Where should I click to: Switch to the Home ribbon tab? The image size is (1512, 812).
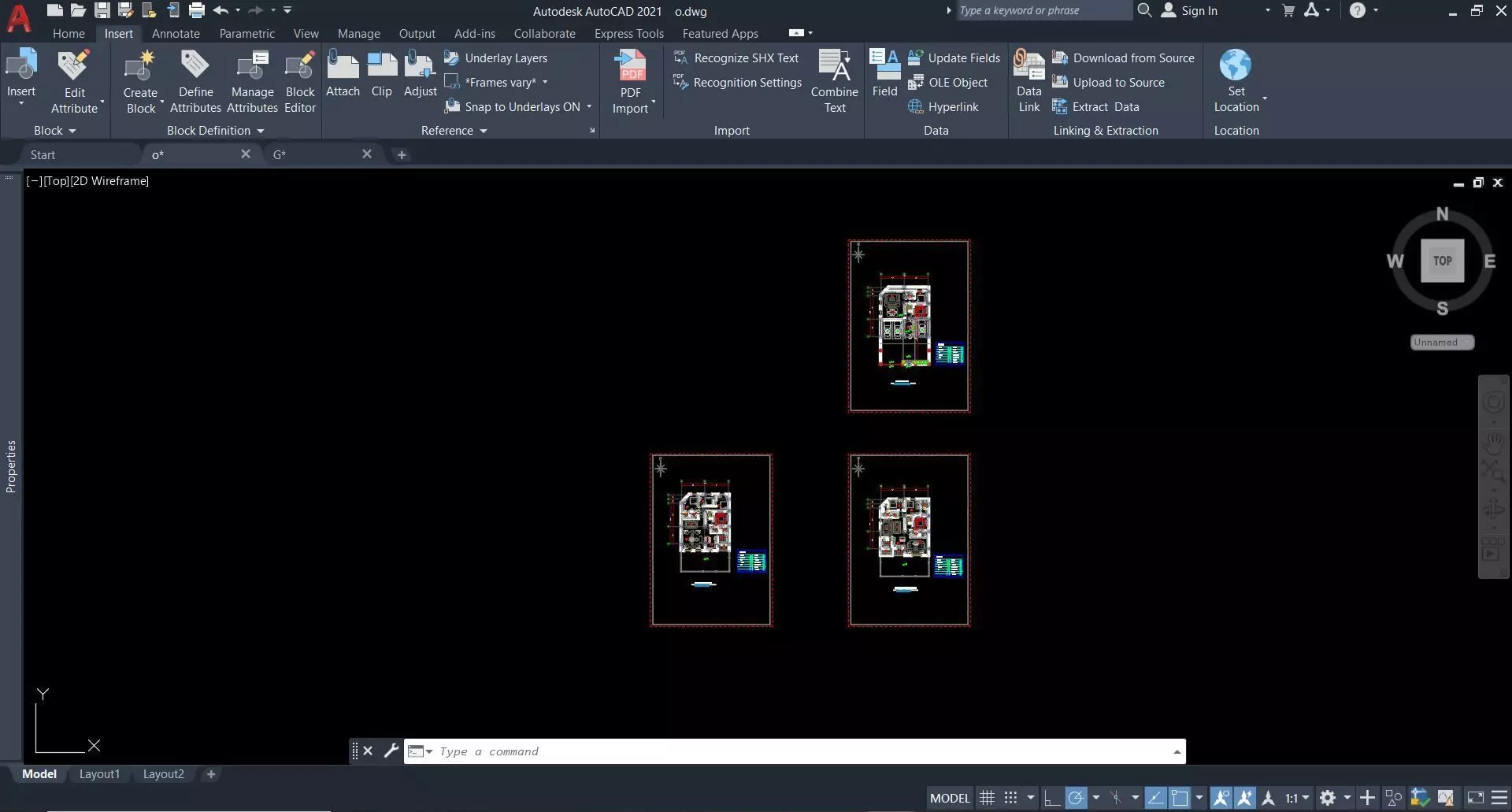[69, 33]
